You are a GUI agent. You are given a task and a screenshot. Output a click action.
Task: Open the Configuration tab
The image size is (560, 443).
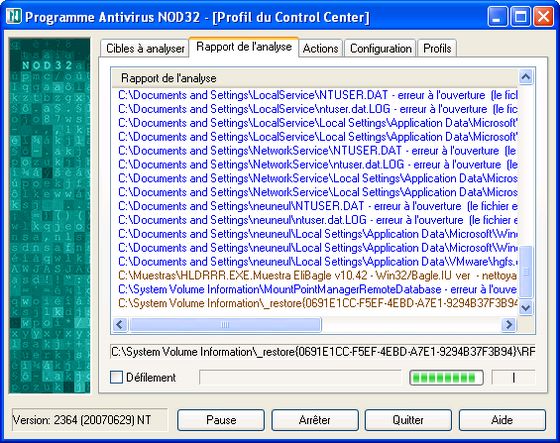[381, 48]
